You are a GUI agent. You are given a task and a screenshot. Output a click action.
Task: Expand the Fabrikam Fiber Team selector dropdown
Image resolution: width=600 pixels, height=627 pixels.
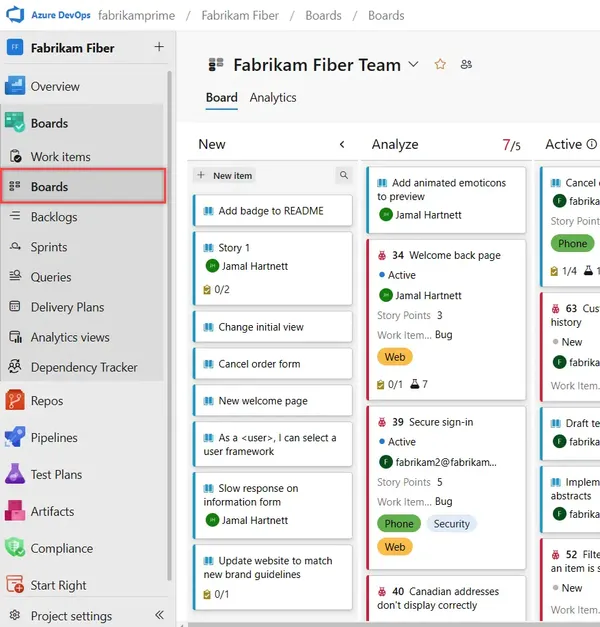coord(413,64)
